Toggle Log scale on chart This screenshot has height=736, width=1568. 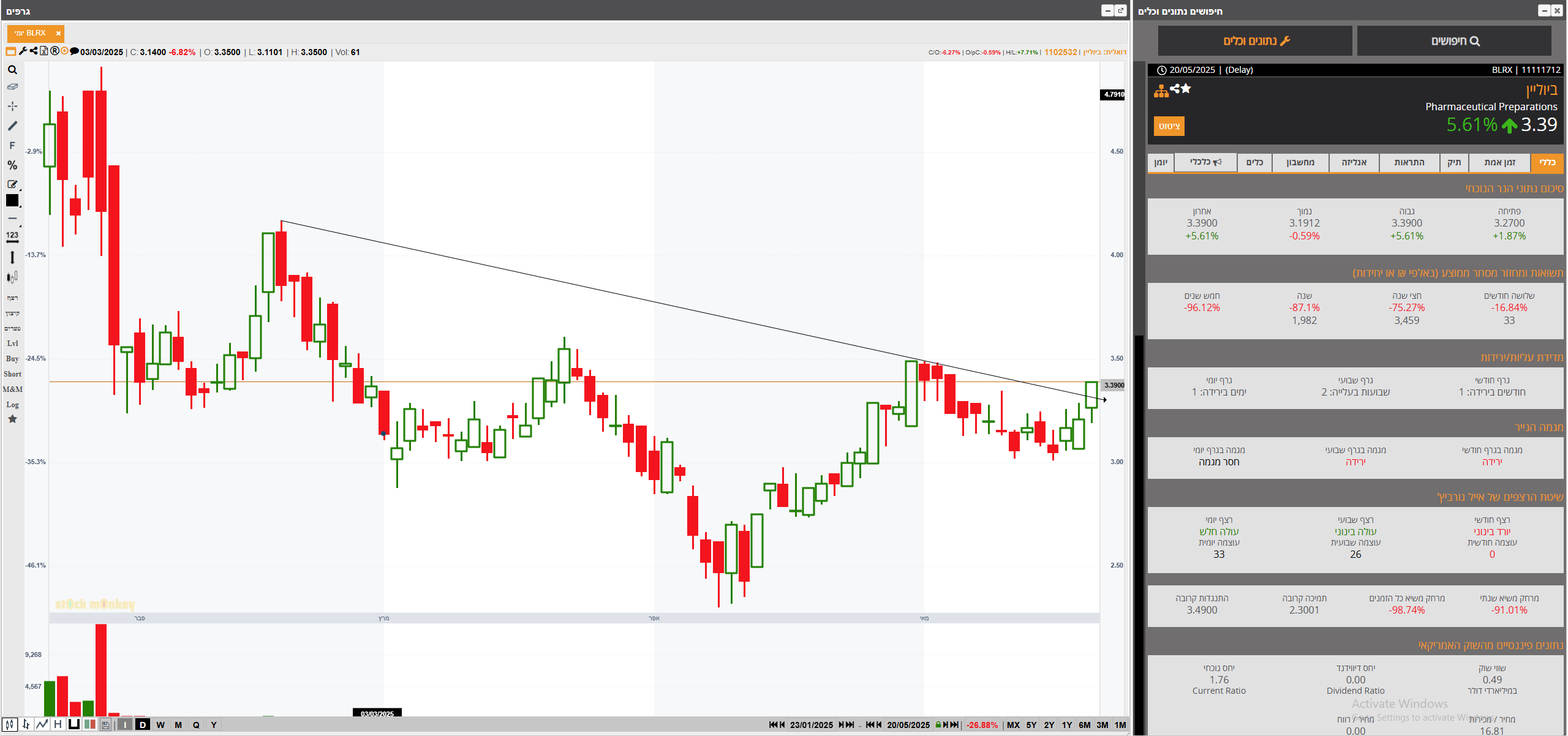[x=12, y=405]
